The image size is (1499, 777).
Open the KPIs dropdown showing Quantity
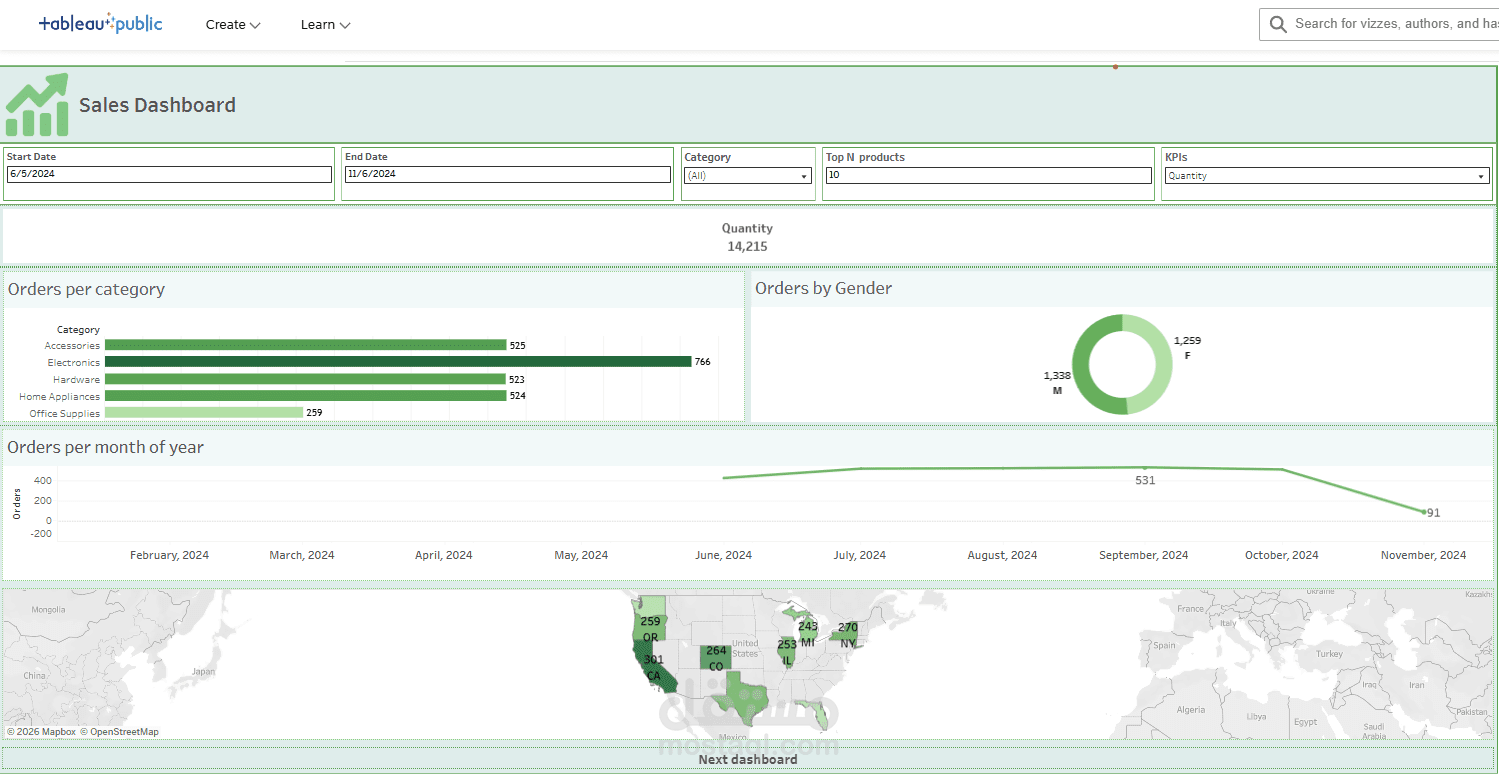(x=1483, y=175)
